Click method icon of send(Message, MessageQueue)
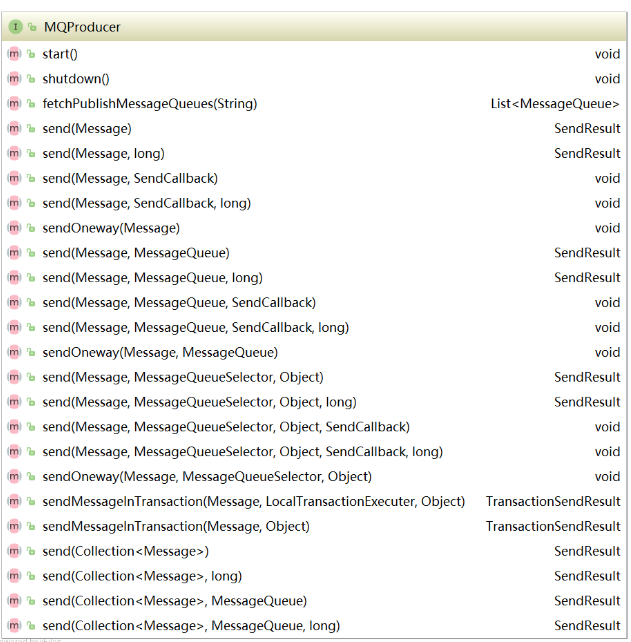Viewport: 631px width, 642px height. pos(14,253)
